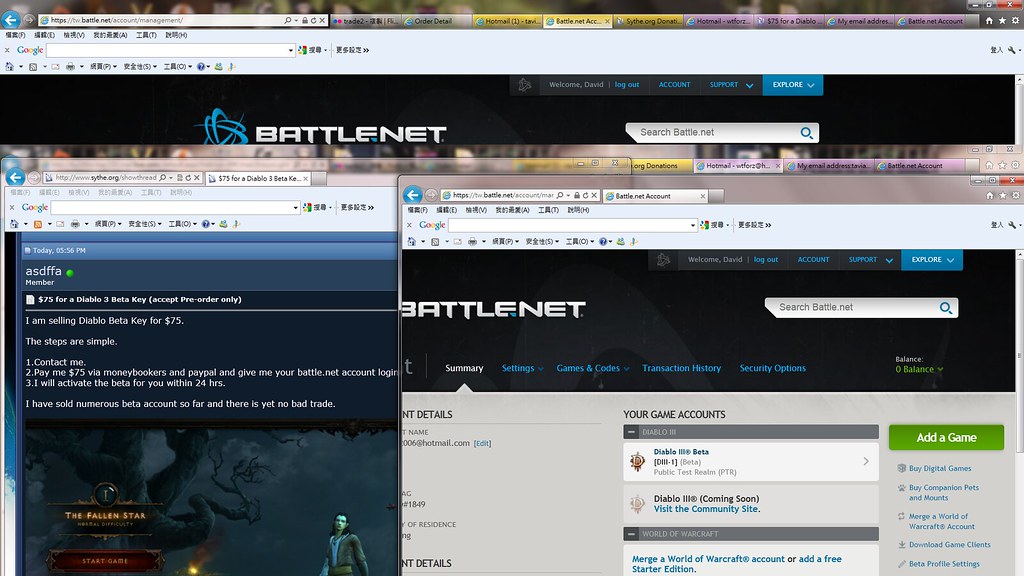Click the help icon in front window command bar

(x=603, y=242)
